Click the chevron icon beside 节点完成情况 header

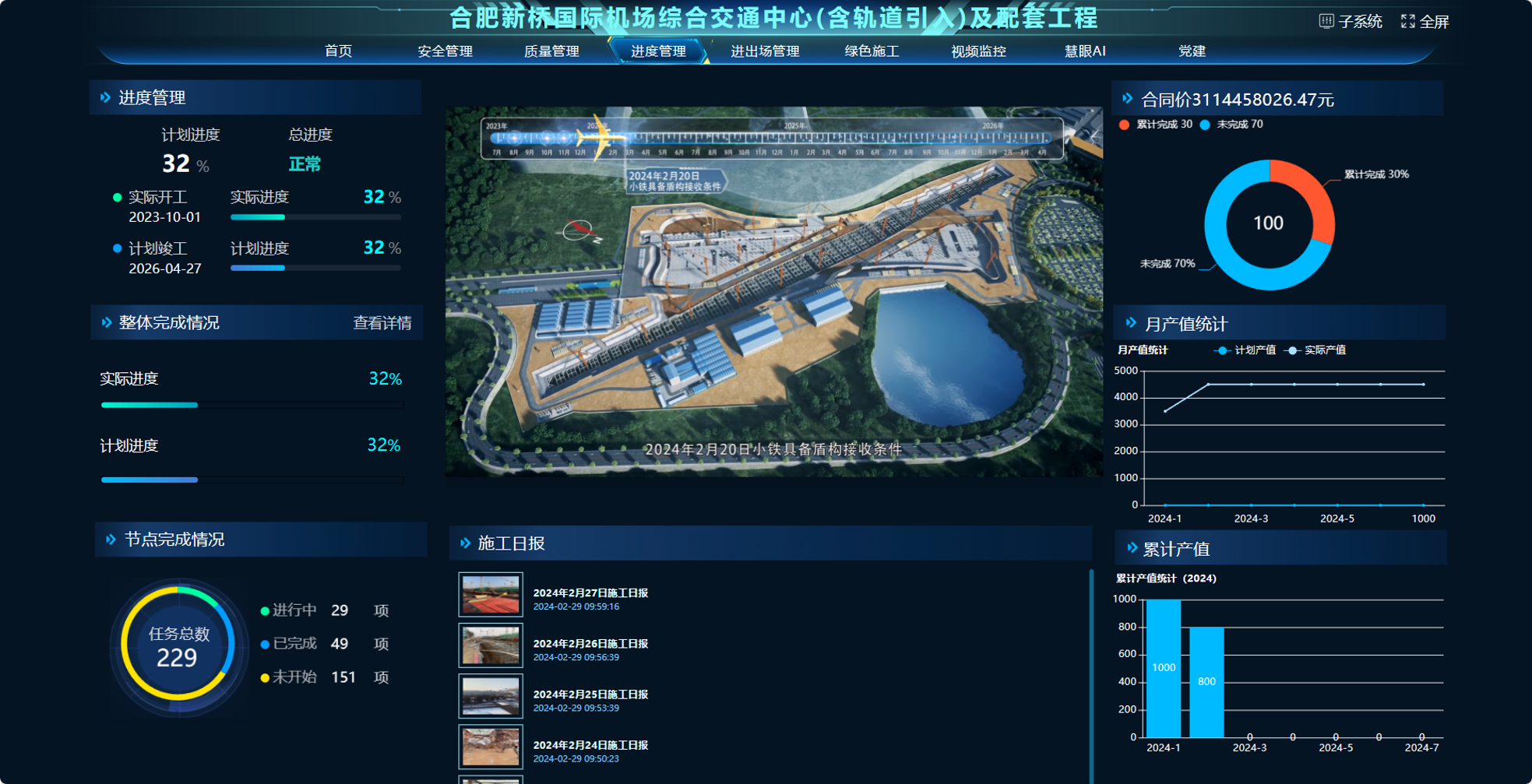point(111,539)
